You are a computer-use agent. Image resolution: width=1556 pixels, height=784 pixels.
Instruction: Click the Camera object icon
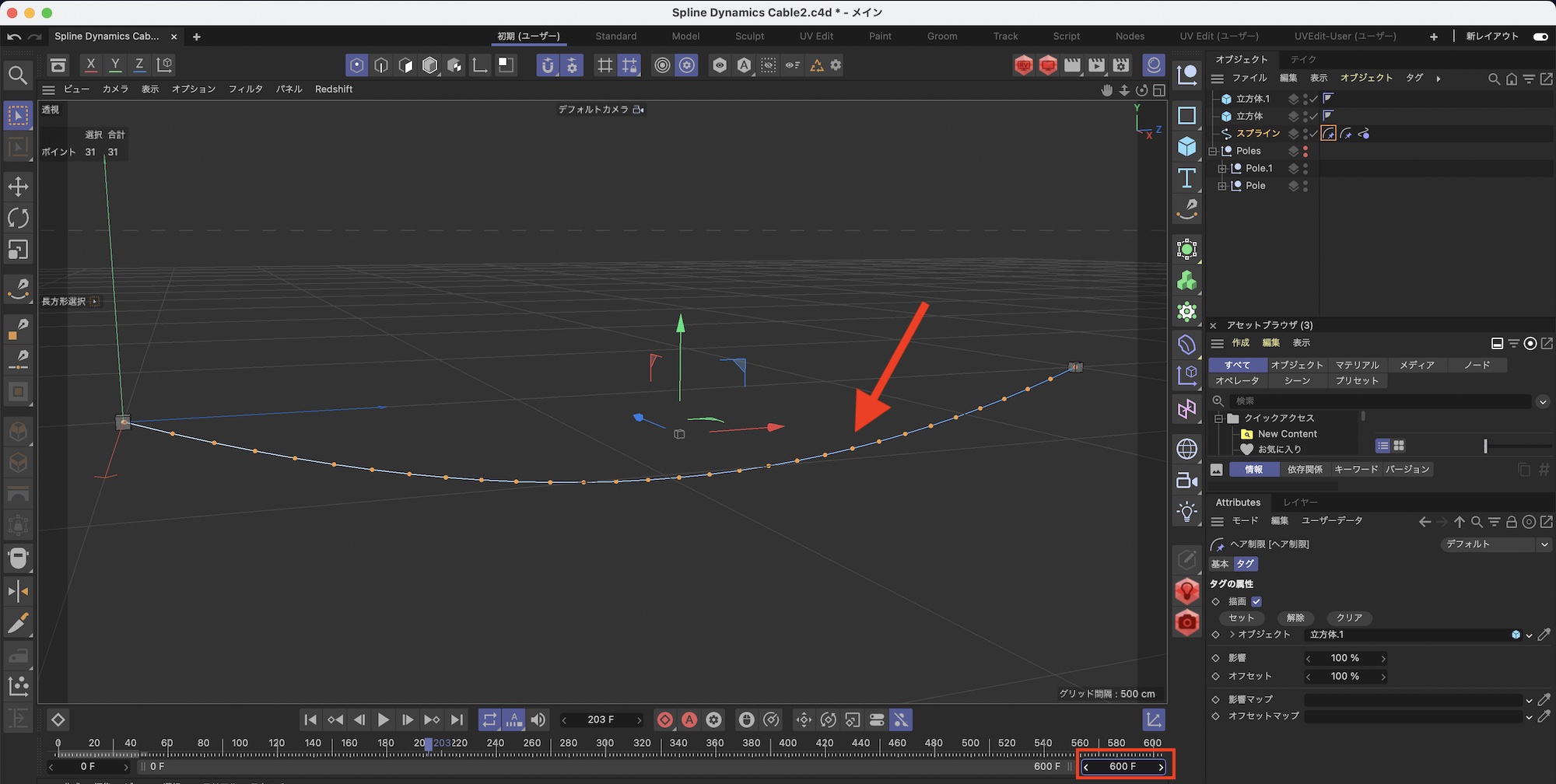coord(1186,481)
